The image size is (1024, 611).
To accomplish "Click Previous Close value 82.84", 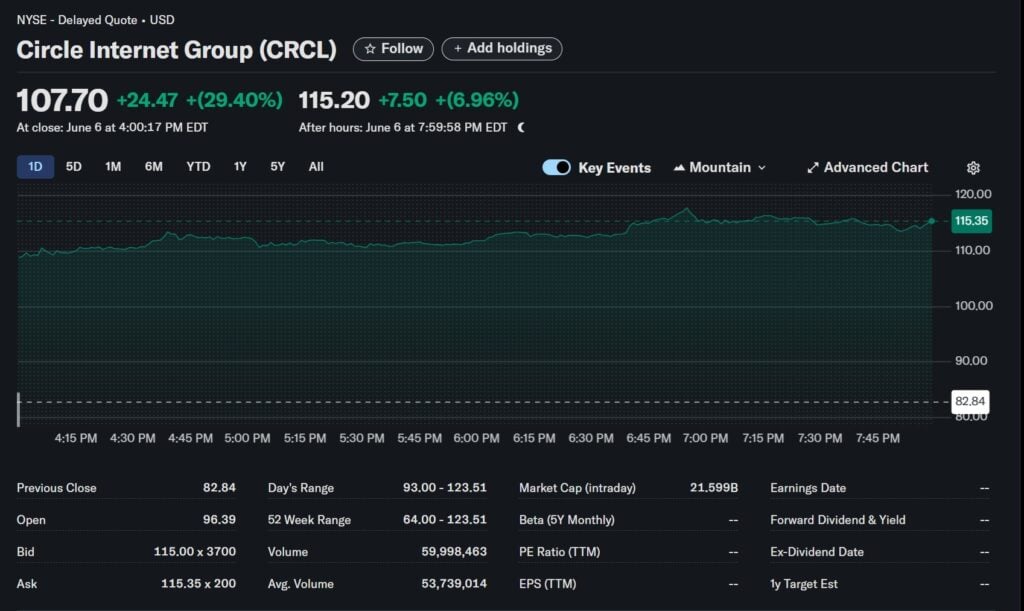I will click(x=219, y=488).
